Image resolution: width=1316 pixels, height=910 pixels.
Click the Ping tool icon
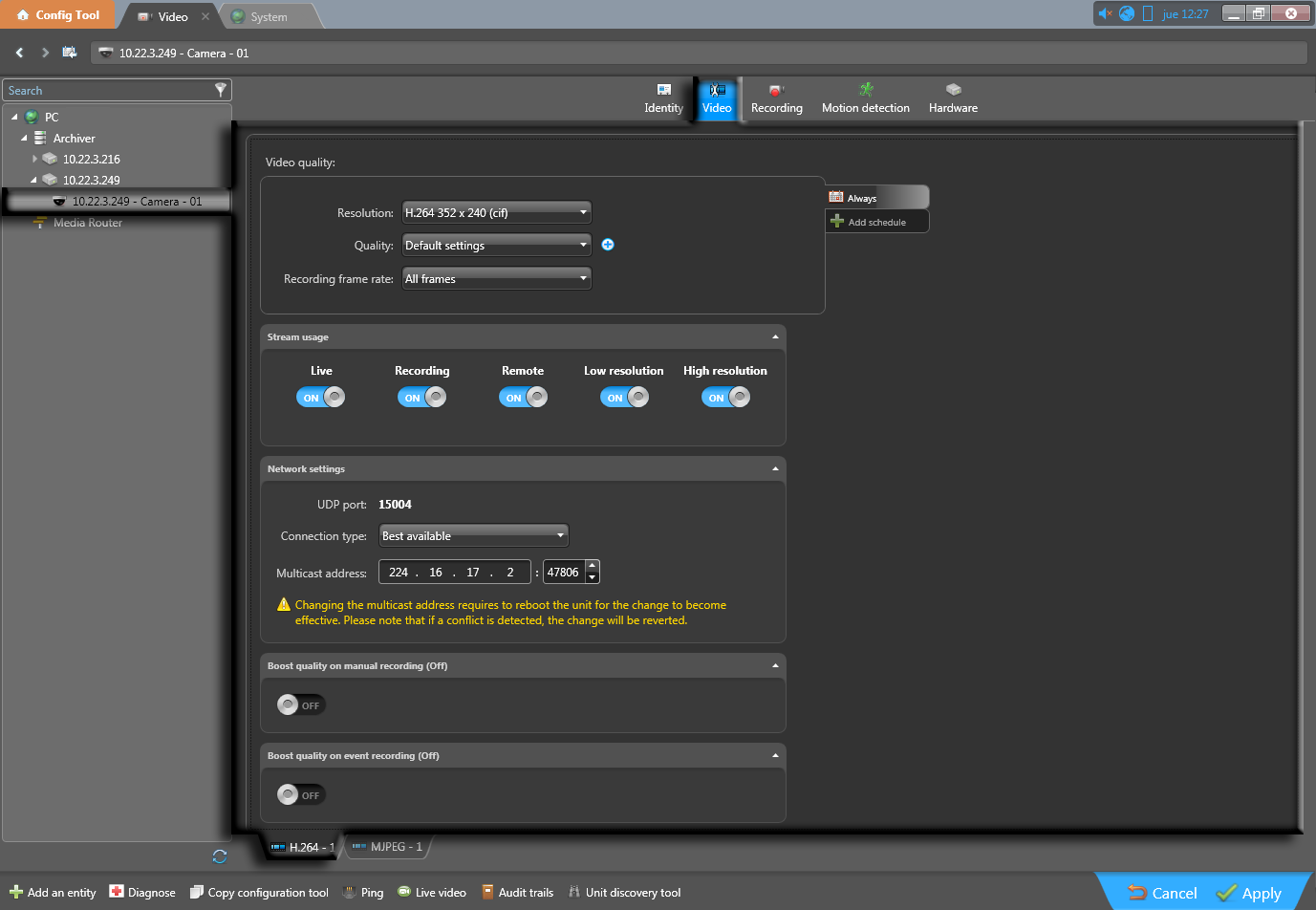pos(350,892)
